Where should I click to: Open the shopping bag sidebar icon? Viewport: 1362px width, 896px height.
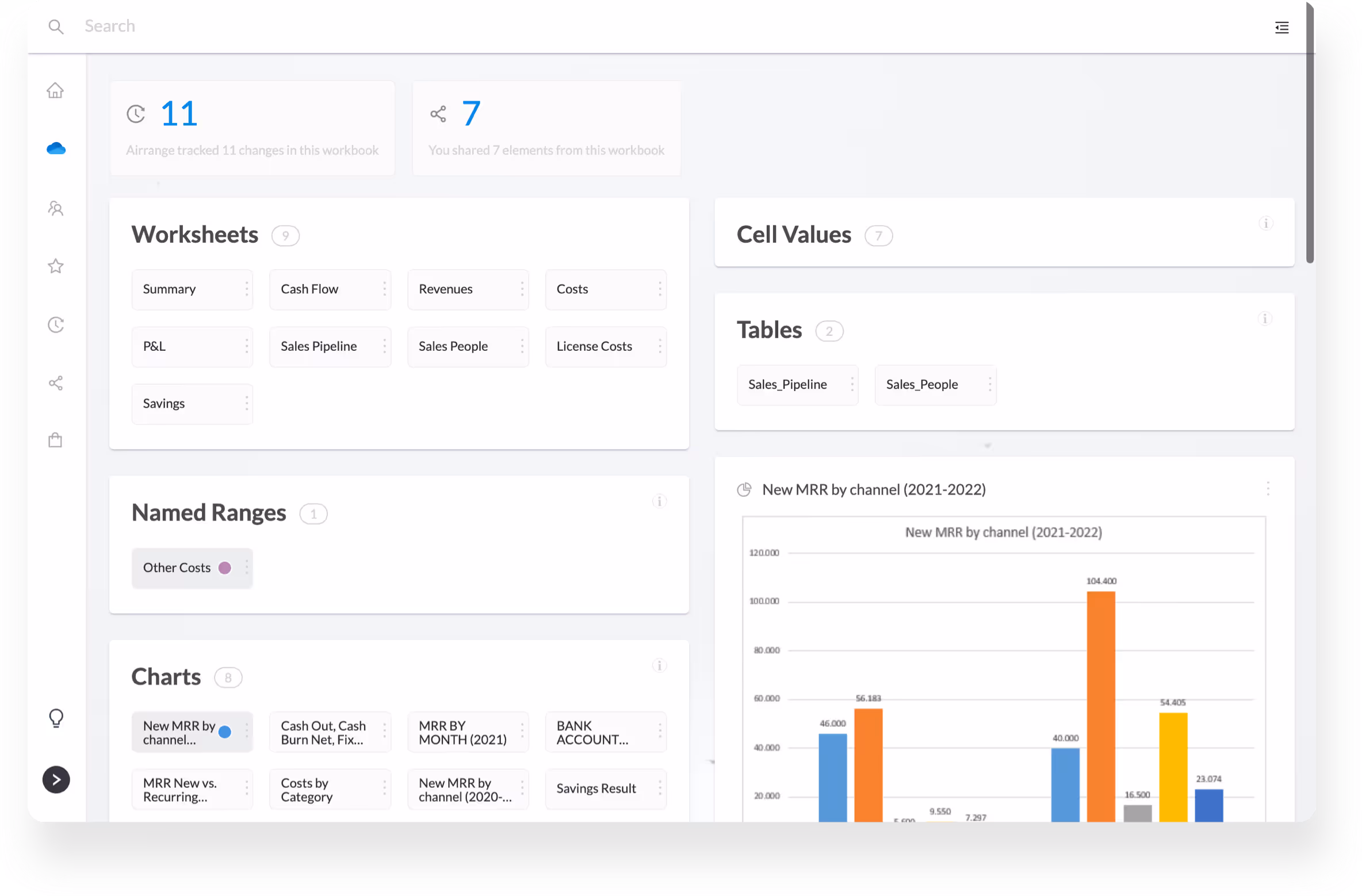coord(55,441)
